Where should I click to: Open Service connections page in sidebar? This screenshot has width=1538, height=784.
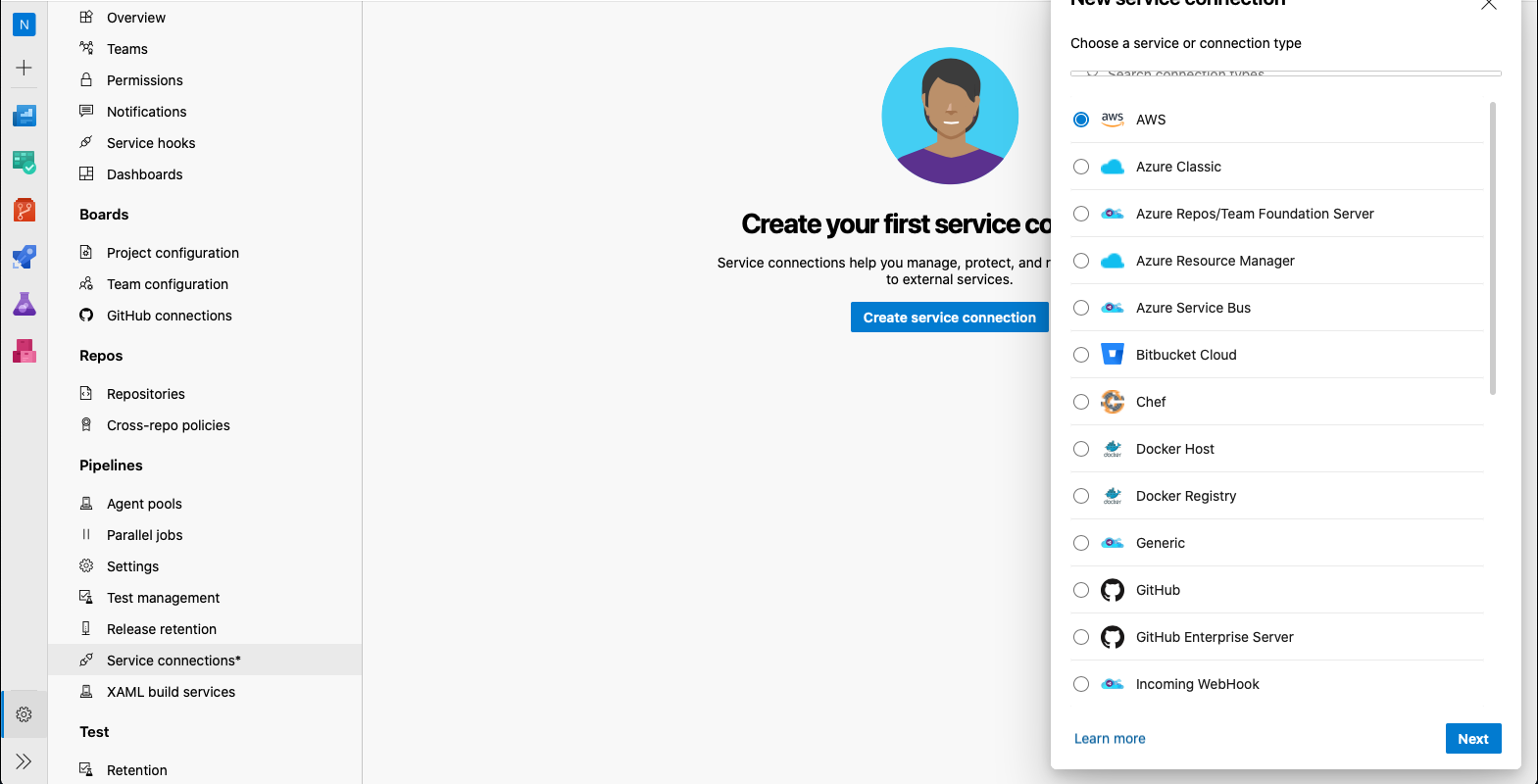pyautogui.click(x=205, y=660)
